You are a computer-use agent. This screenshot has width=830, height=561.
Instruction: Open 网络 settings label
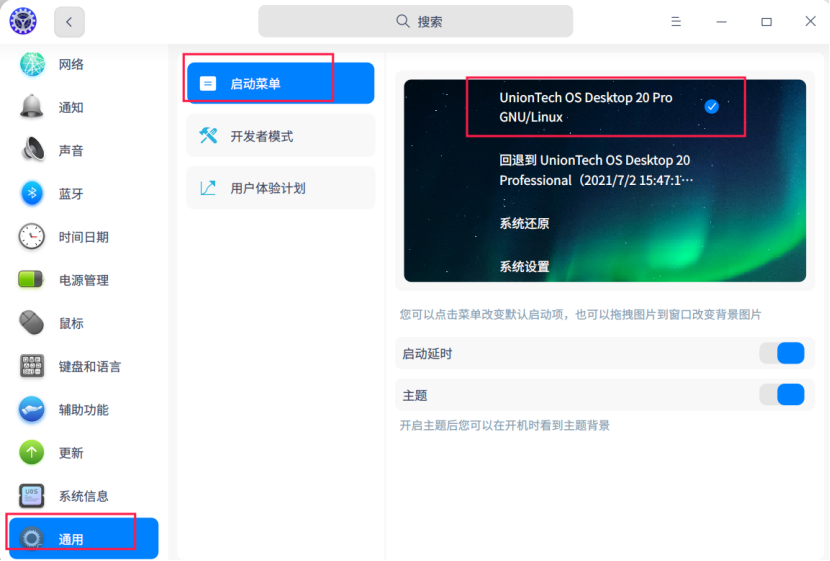(x=71, y=65)
